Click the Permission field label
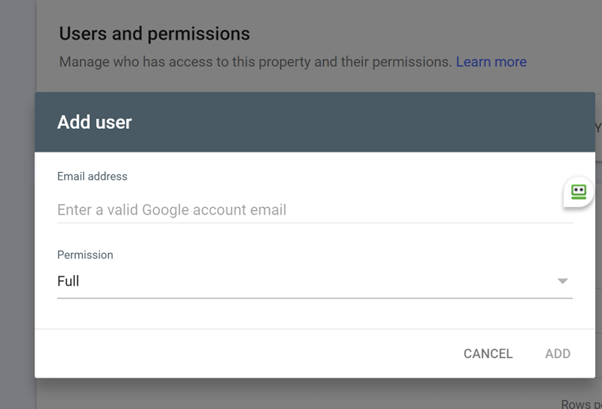 85,255
